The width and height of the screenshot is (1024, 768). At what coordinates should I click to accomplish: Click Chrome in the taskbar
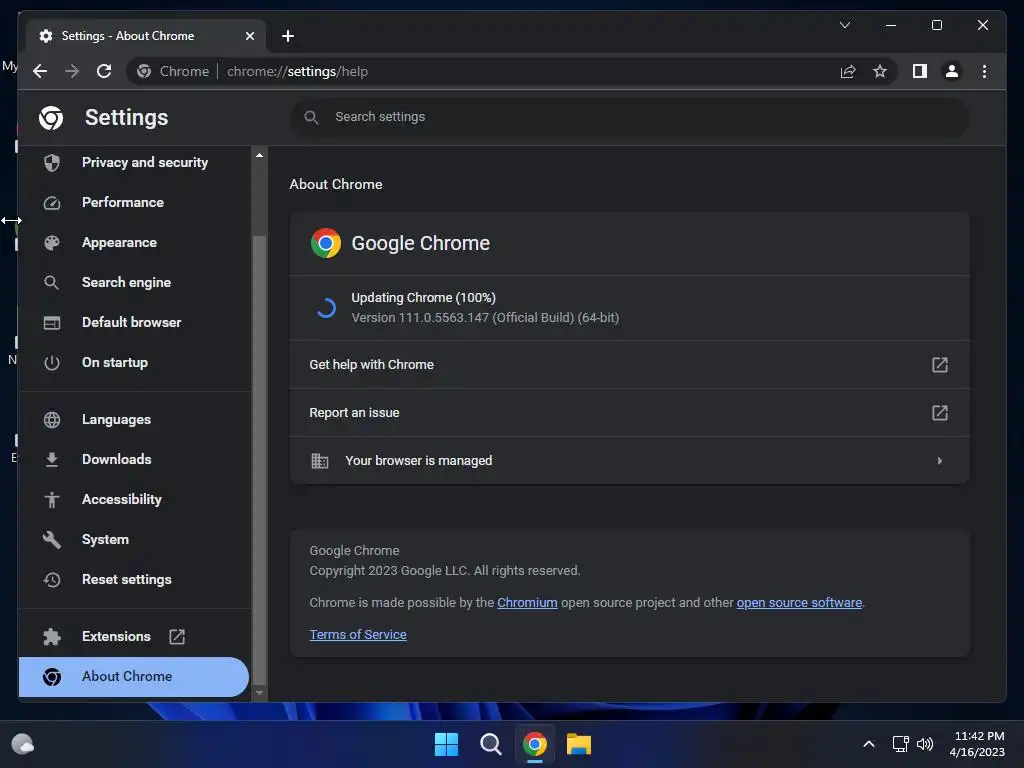point(535,744)
